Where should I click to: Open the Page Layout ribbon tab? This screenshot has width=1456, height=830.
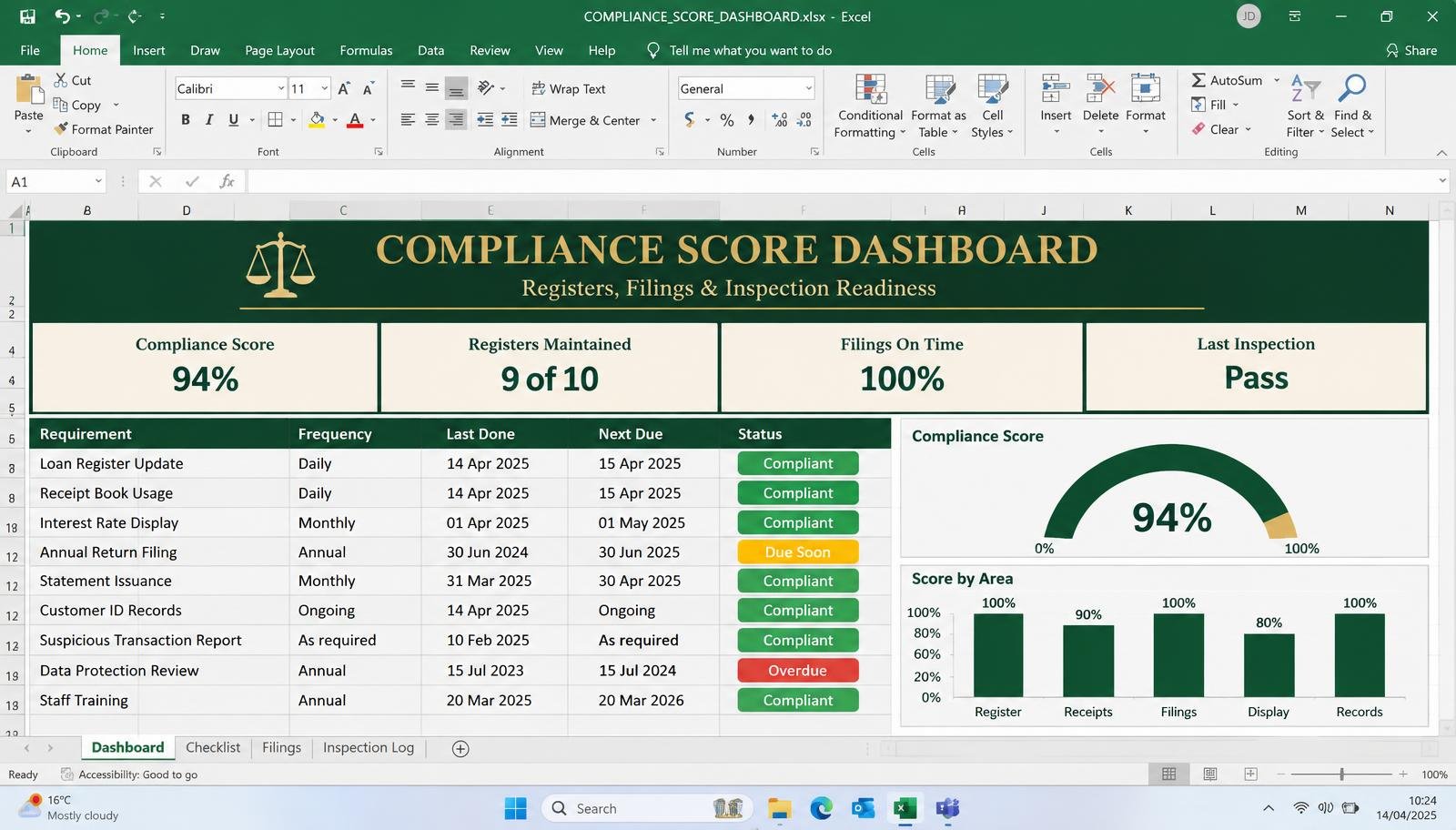click(279, 50)
